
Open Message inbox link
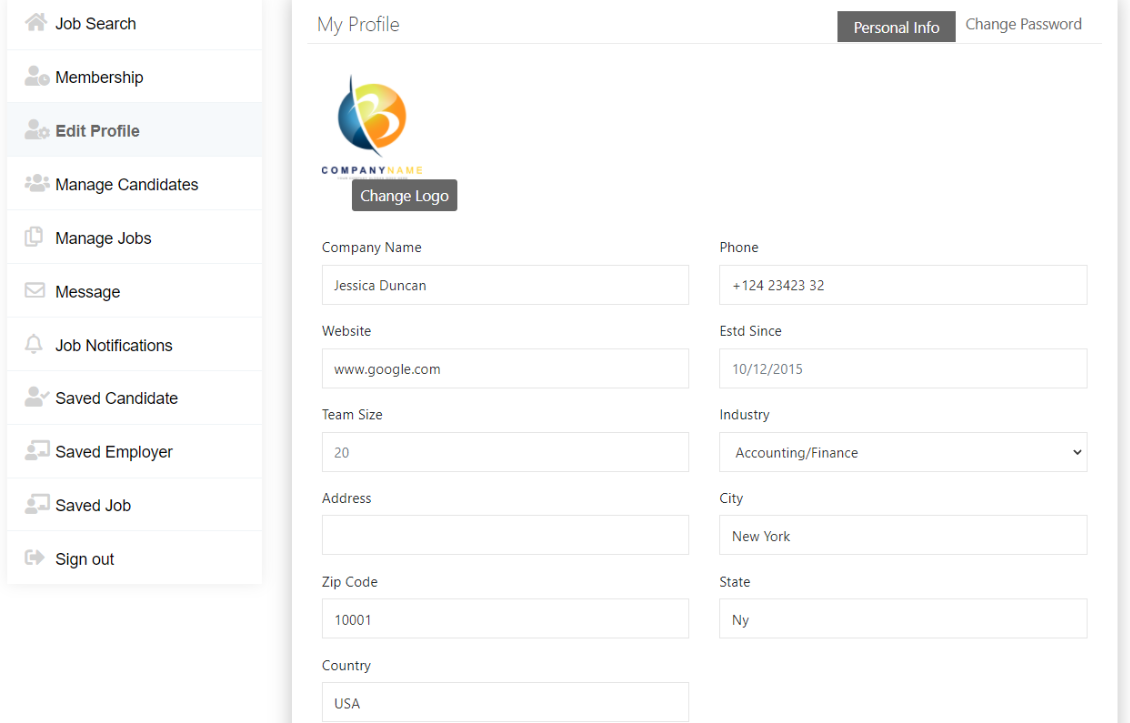(x=134, y=291)
